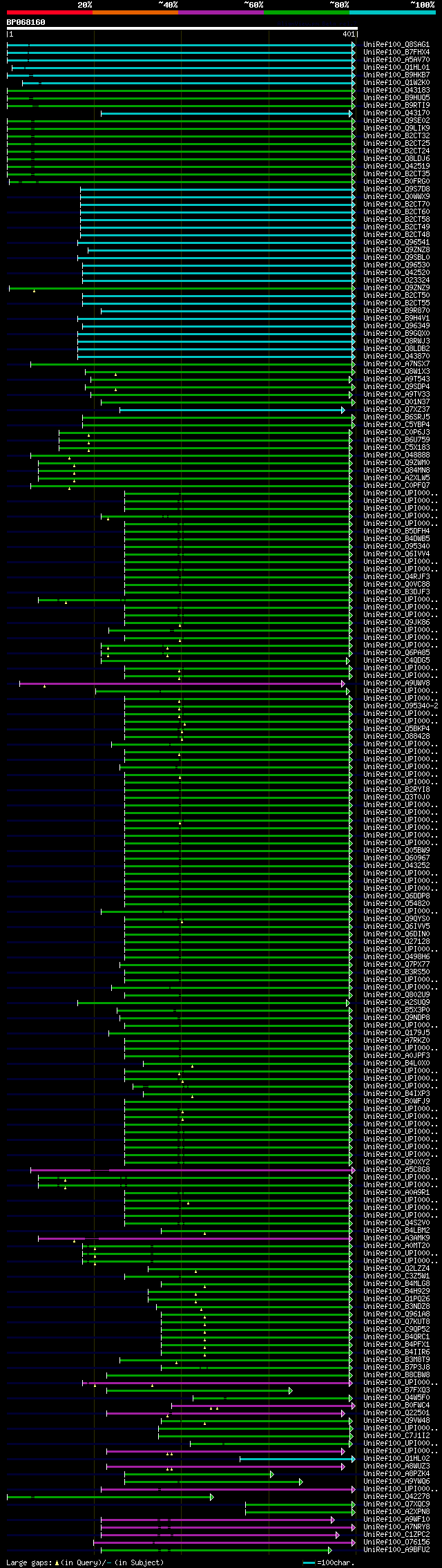Open hit UniRef100_B7FHX4
The width and height of the screenshot is (442, 1568).
pos(396,53)
